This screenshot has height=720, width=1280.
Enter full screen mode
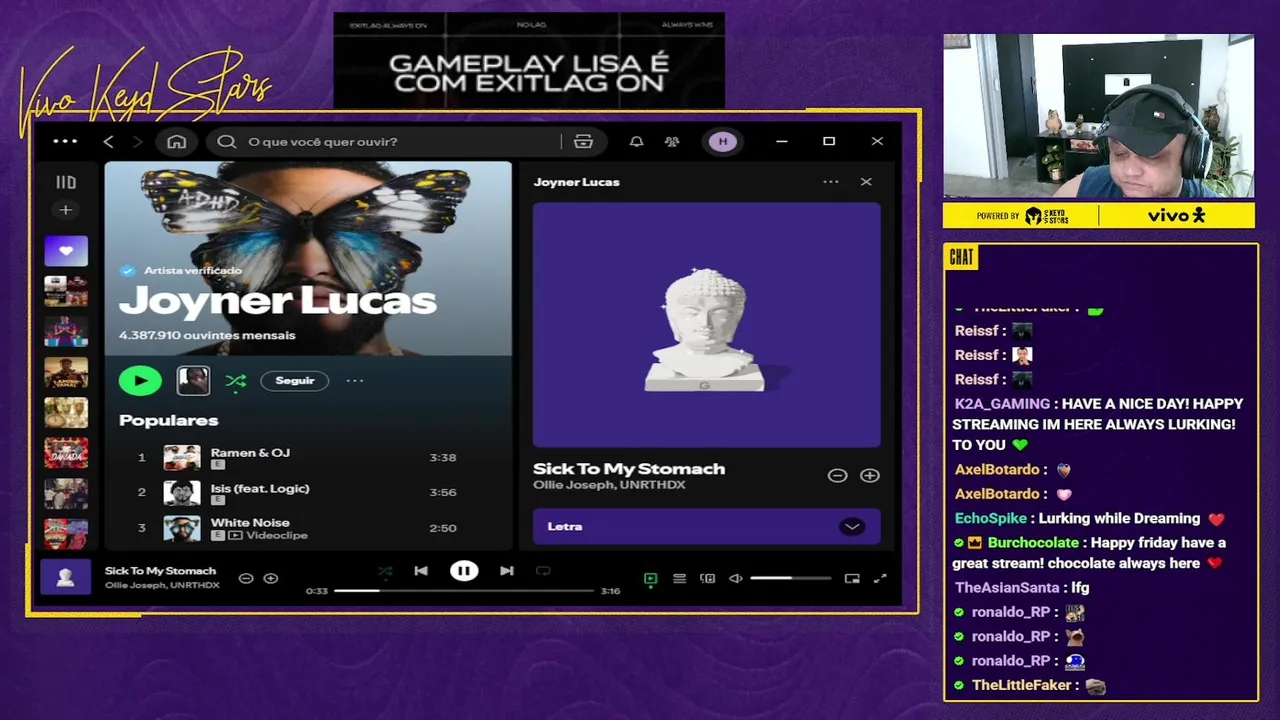(880, 578)
